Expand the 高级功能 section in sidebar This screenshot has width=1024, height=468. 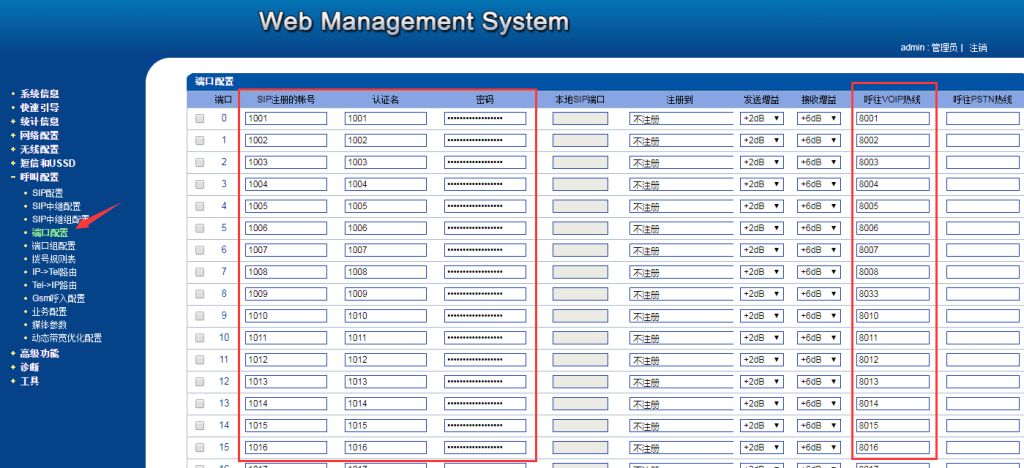point(40,353)
